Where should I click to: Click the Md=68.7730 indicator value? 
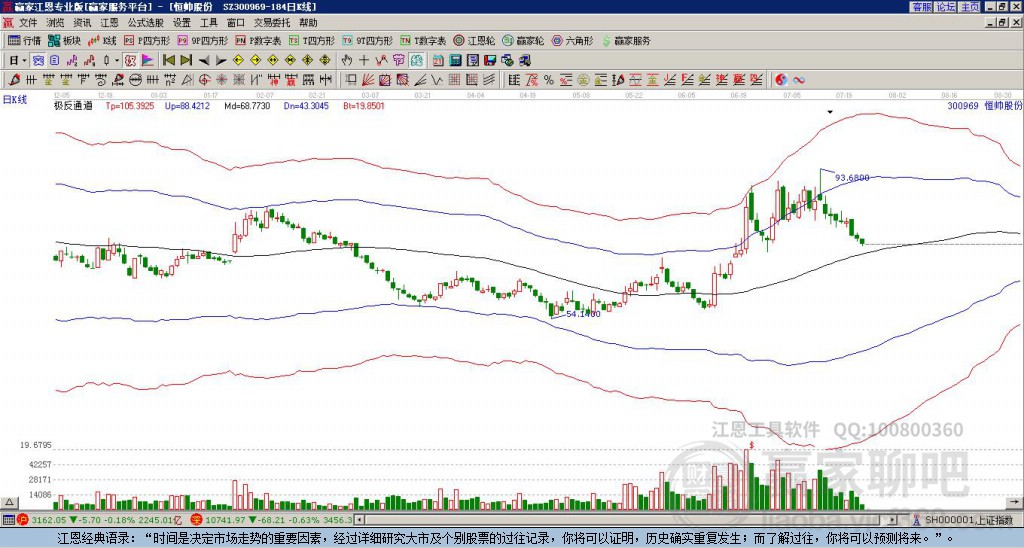247,105
